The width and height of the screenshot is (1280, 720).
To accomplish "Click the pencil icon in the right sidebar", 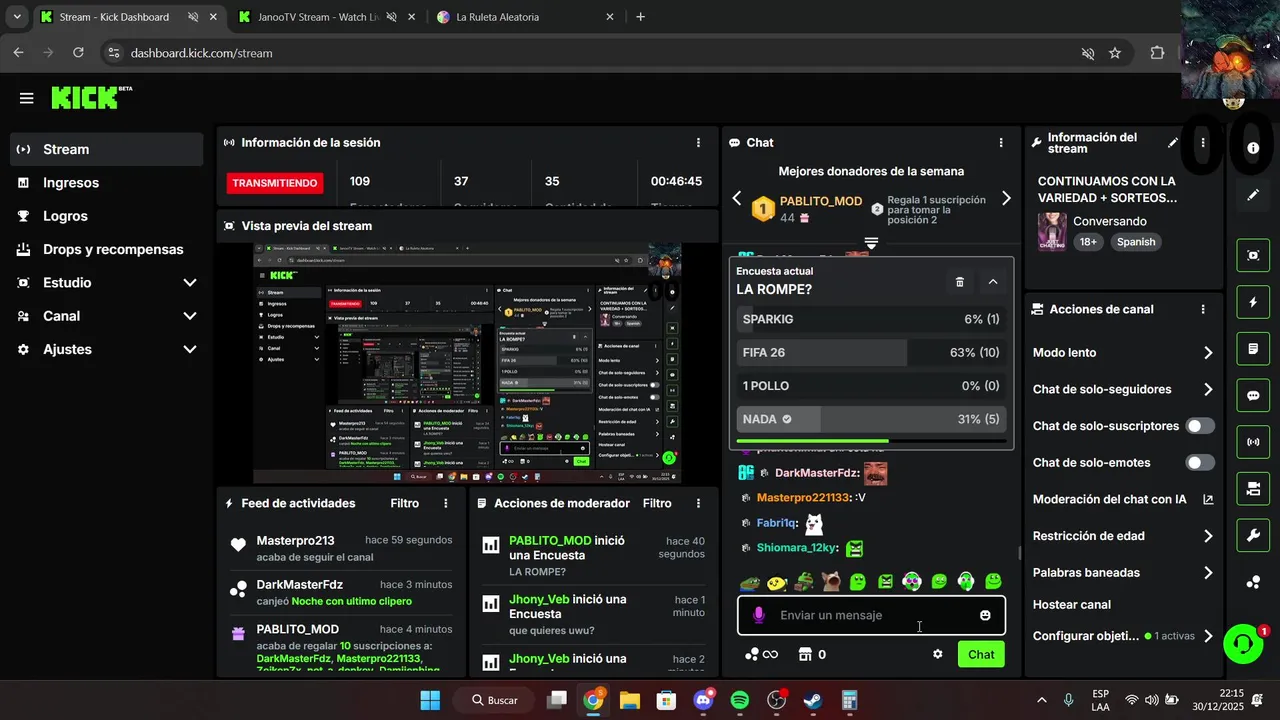I will click(1253, 195).
